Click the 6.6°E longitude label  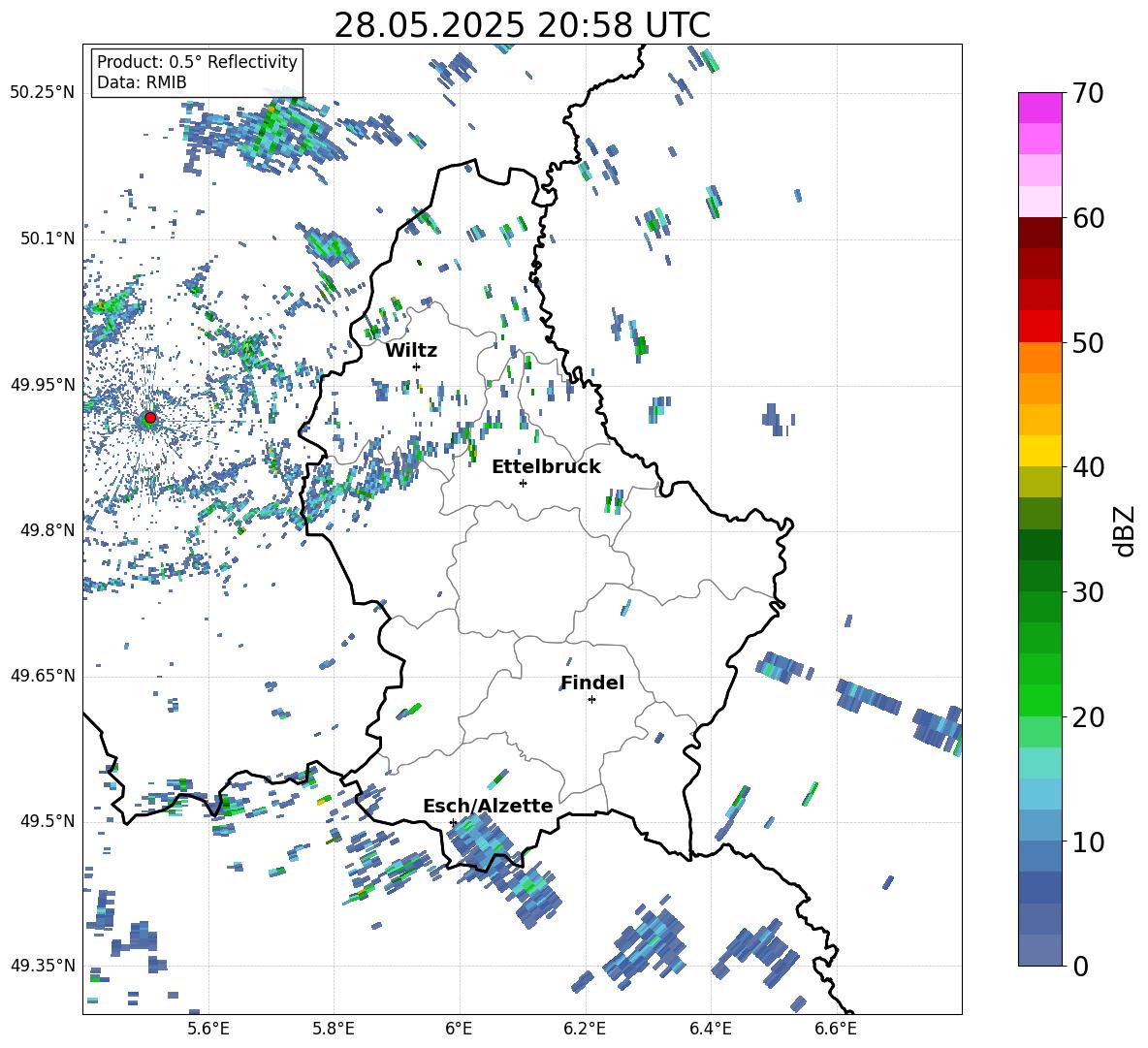(836, 1029)
